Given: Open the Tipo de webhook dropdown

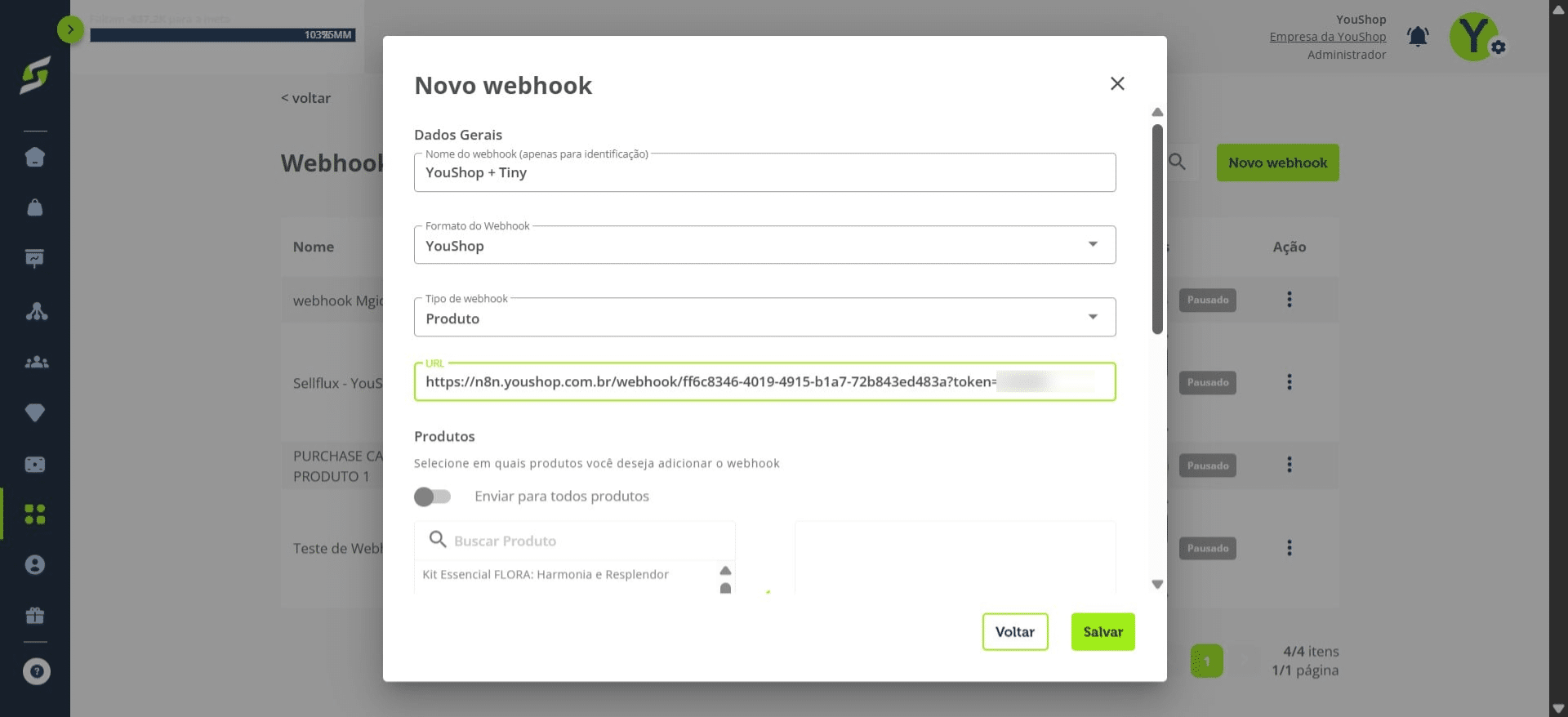Looking at the screenshot, I should coord(764,318).
